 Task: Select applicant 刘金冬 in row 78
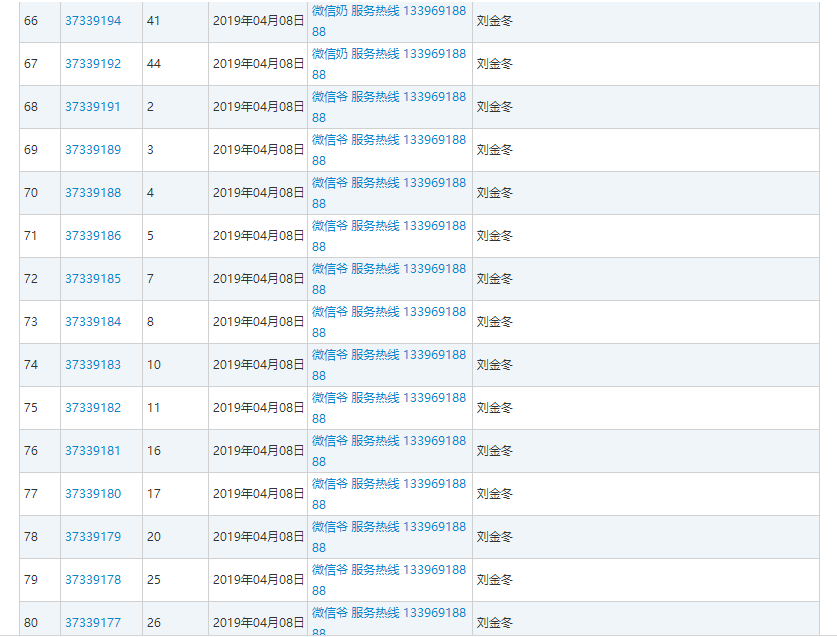coord(494,537)
